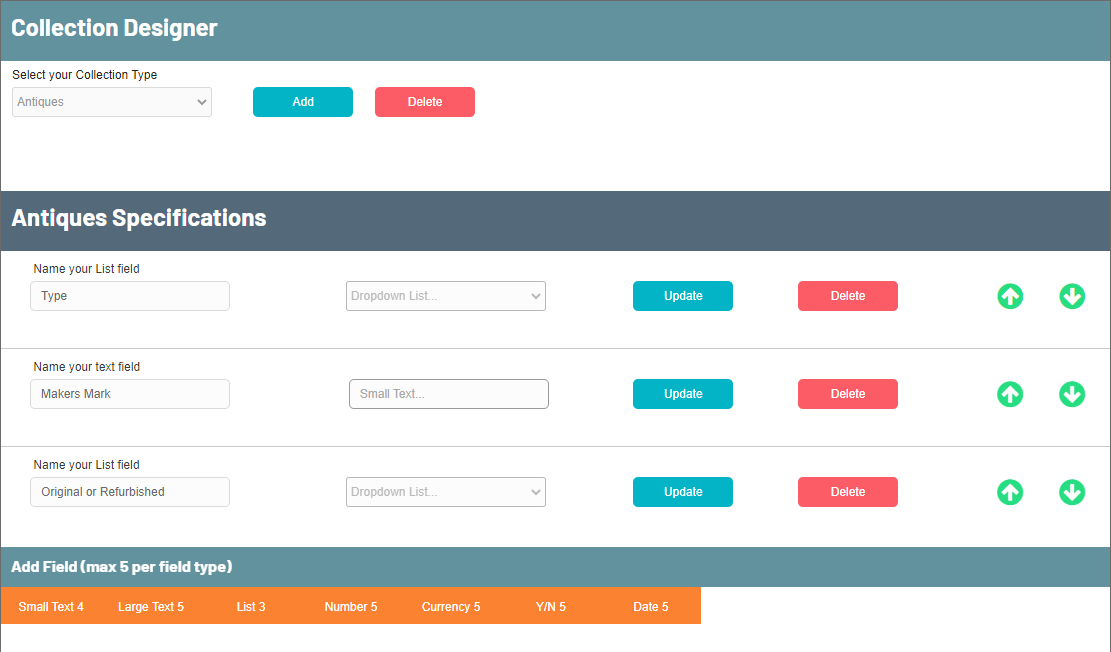Delete the Type field
The image size is (1111, 652).
pos(847,296)
